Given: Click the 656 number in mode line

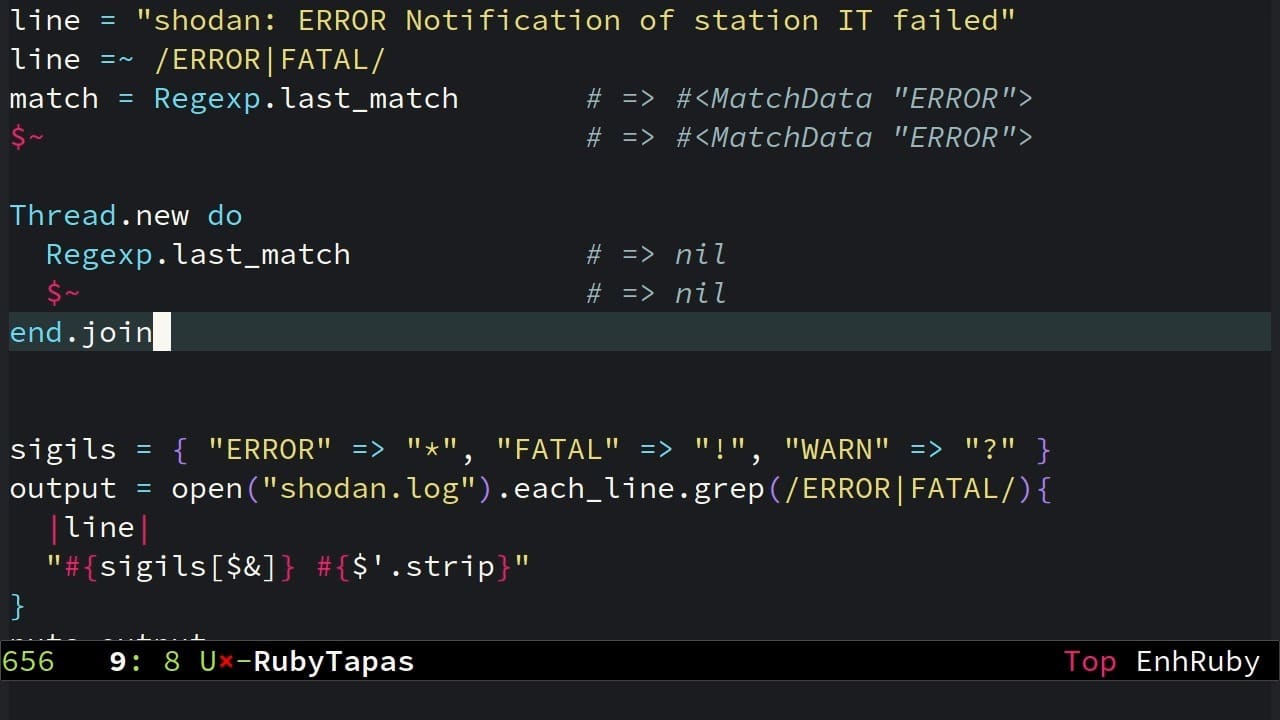Looking at the screenshot, I should pyautogui.click(x=27, y=662).
